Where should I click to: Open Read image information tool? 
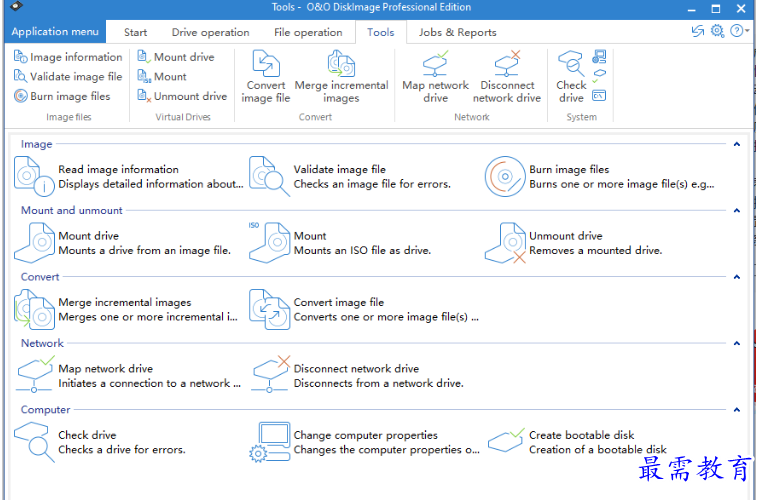coord(129,176)
